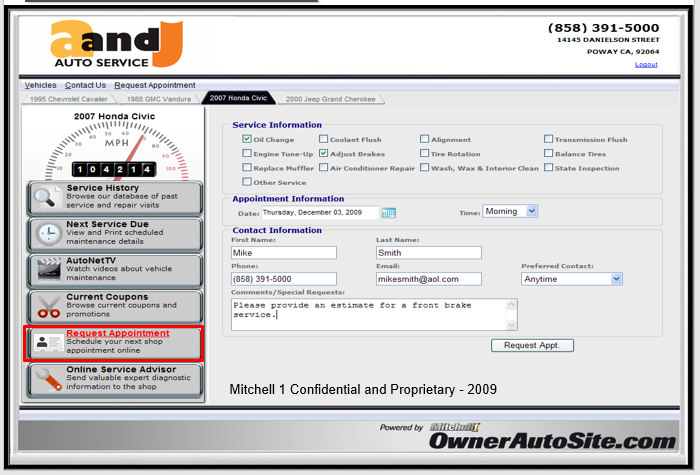Open the AutoNetTV clapperboard icon
The height and width of the screenshot is (475, 700).
coord(47,270)
